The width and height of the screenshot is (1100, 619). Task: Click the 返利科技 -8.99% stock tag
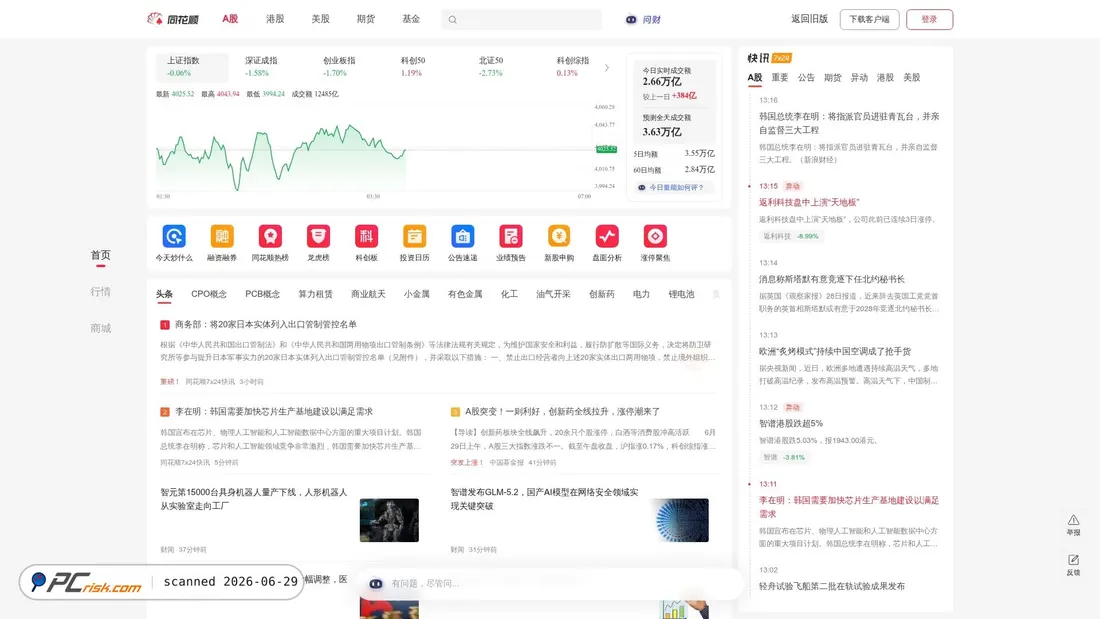(x=791, y=237)
